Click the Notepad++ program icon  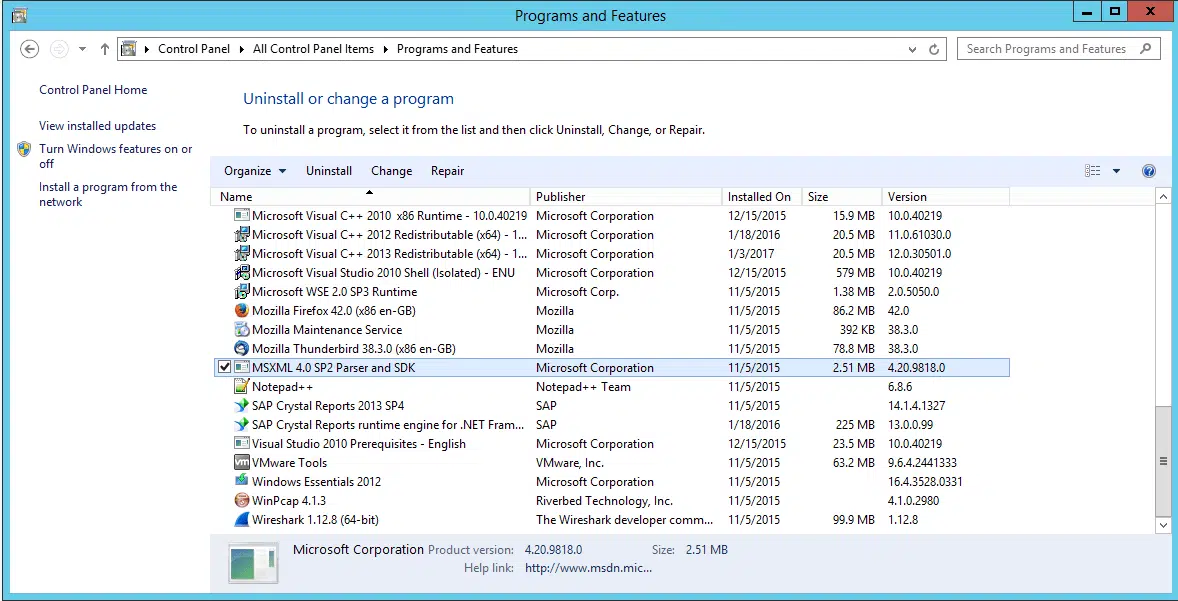click(241, 387)
